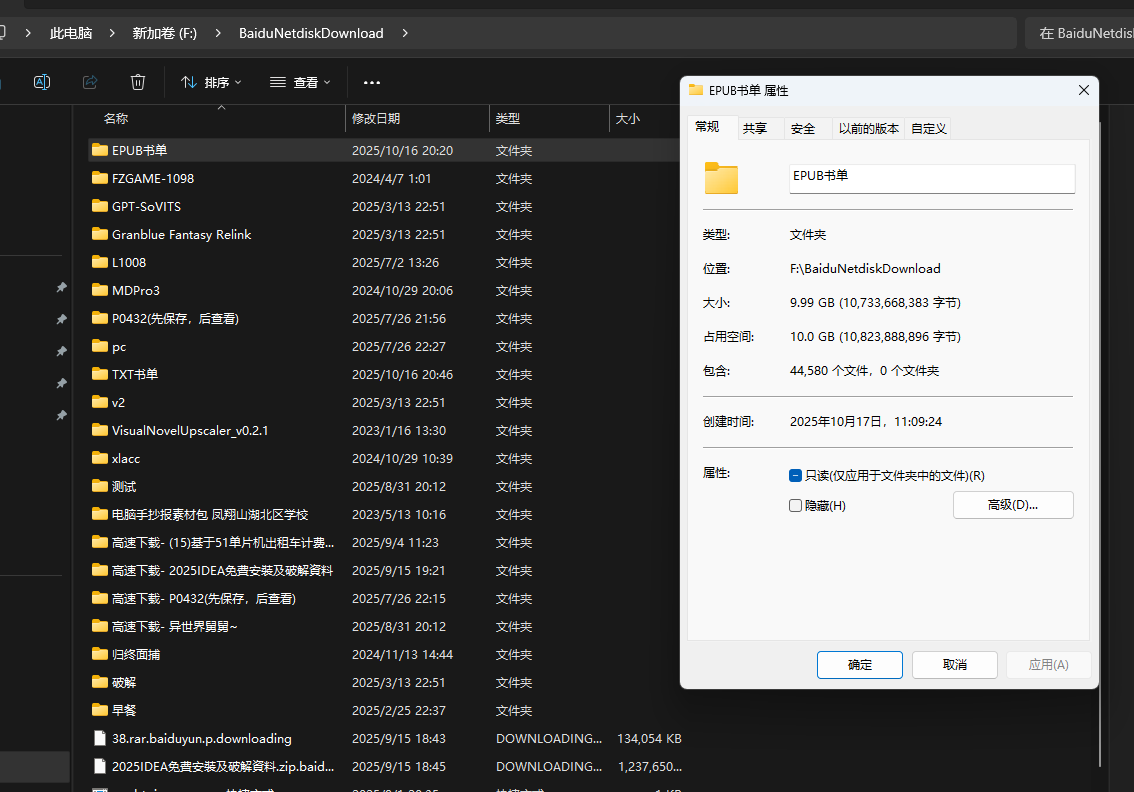Click the GPT-SoVITS folder icon

99,206
